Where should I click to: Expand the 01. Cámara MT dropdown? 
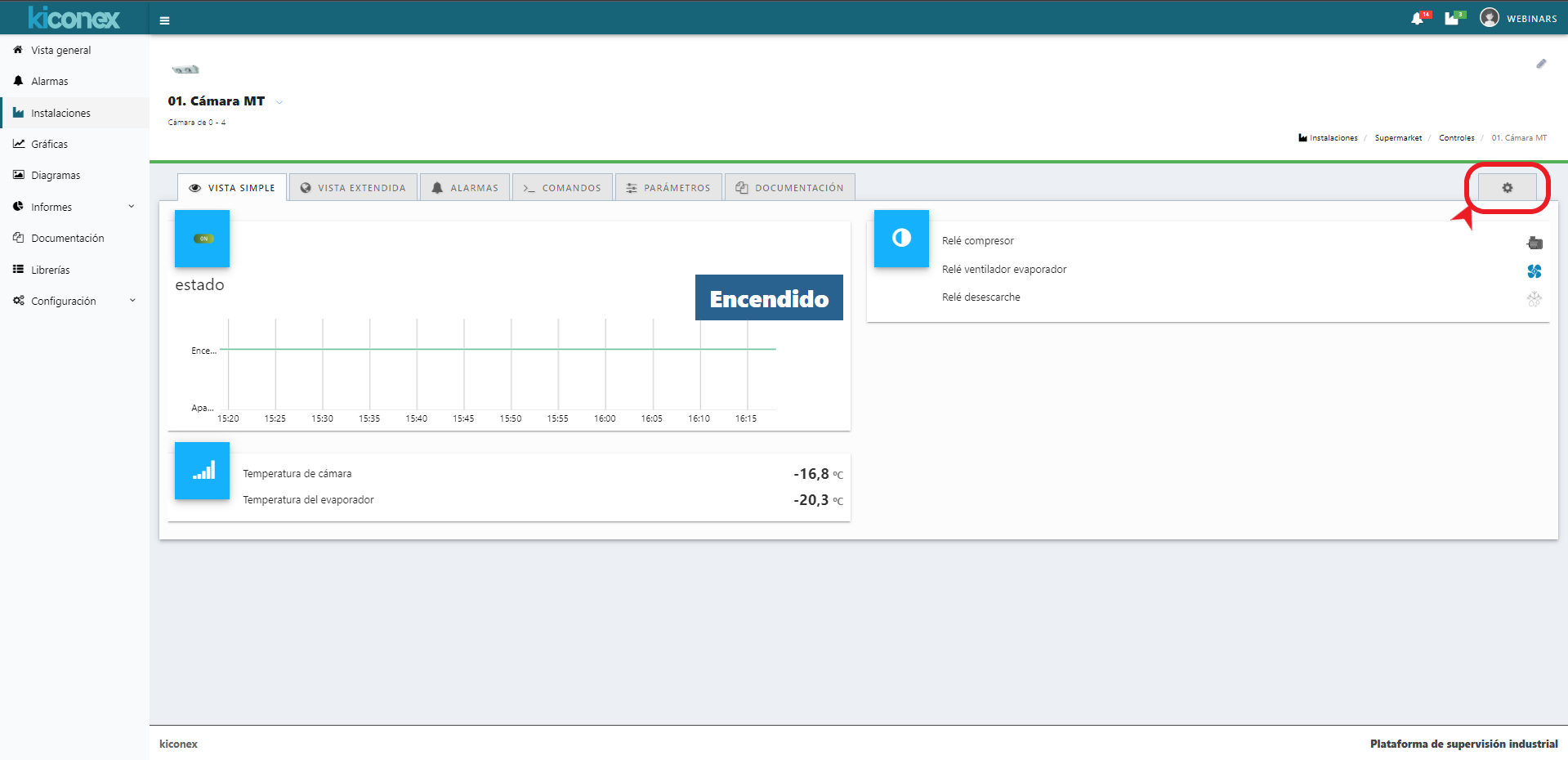279,102
